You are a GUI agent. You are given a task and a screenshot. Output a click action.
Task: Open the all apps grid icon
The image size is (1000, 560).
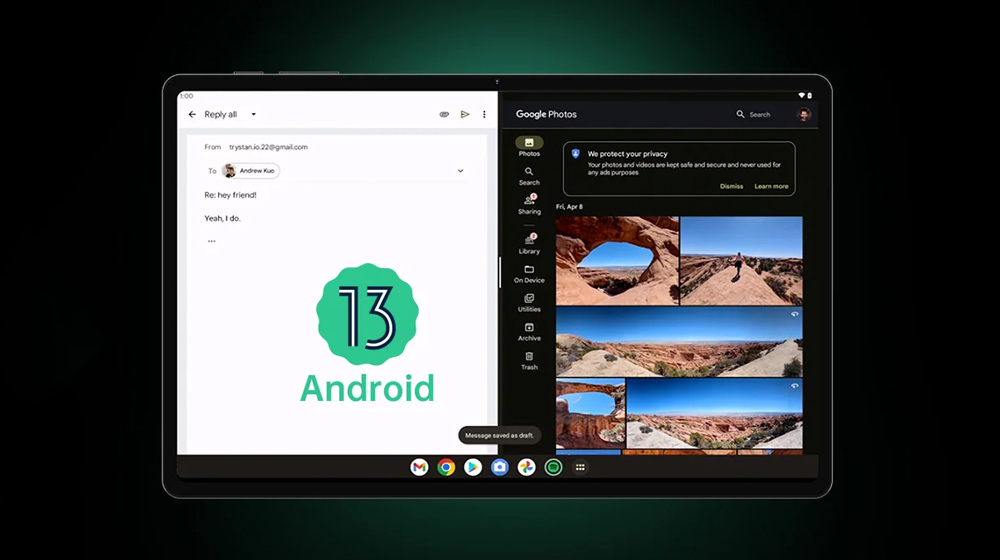coord(580,468)
